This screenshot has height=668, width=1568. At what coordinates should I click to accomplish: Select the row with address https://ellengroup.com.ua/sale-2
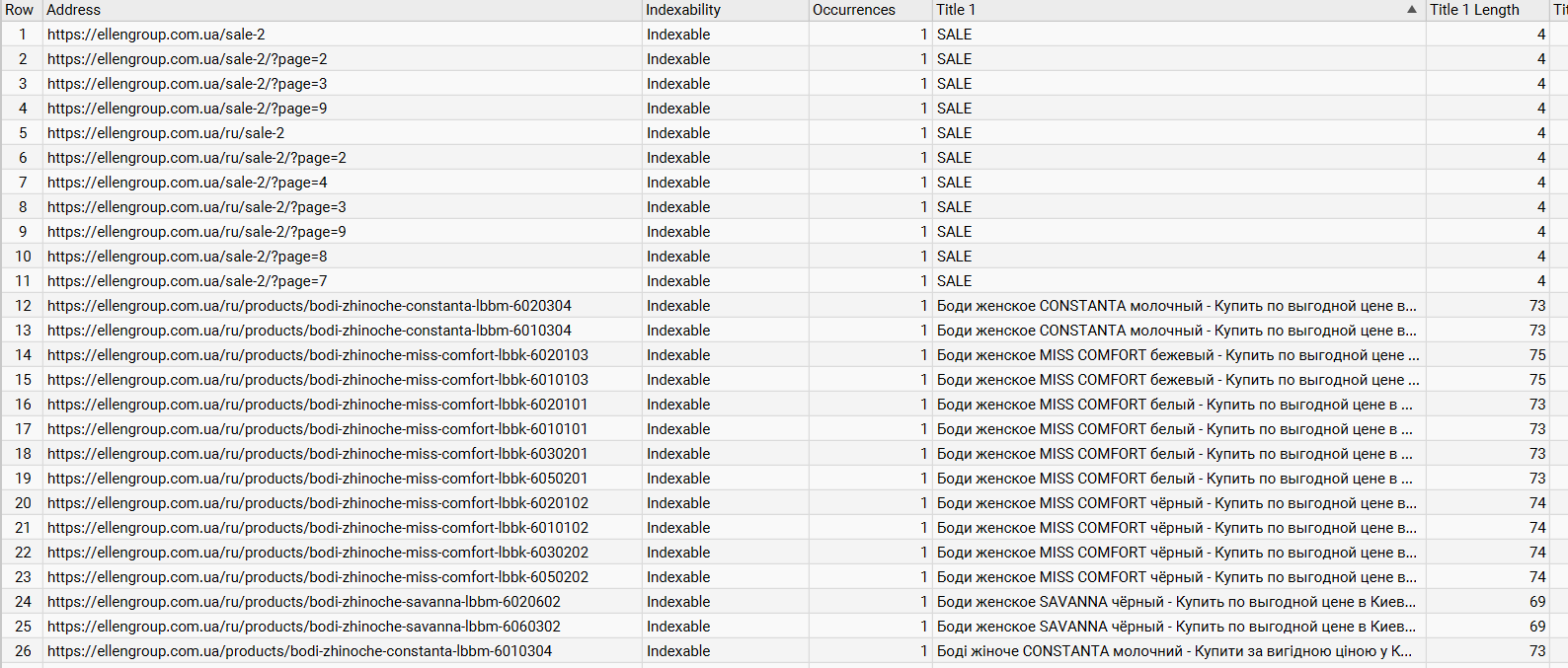(x=784, y=35)
